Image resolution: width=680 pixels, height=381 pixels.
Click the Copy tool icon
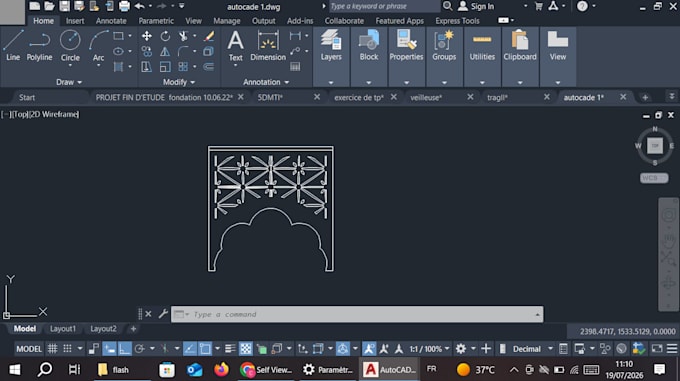147,52
